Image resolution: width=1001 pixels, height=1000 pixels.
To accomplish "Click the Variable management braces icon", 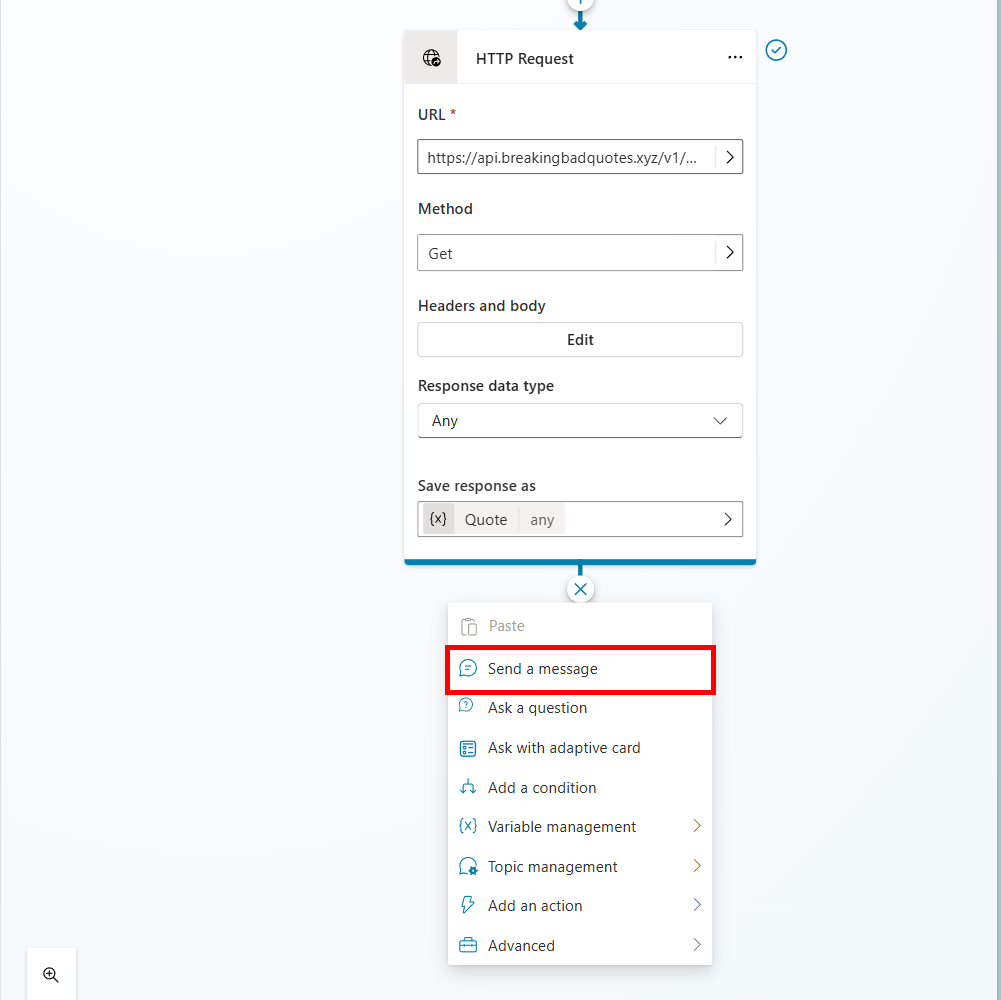I will (467, 826).
